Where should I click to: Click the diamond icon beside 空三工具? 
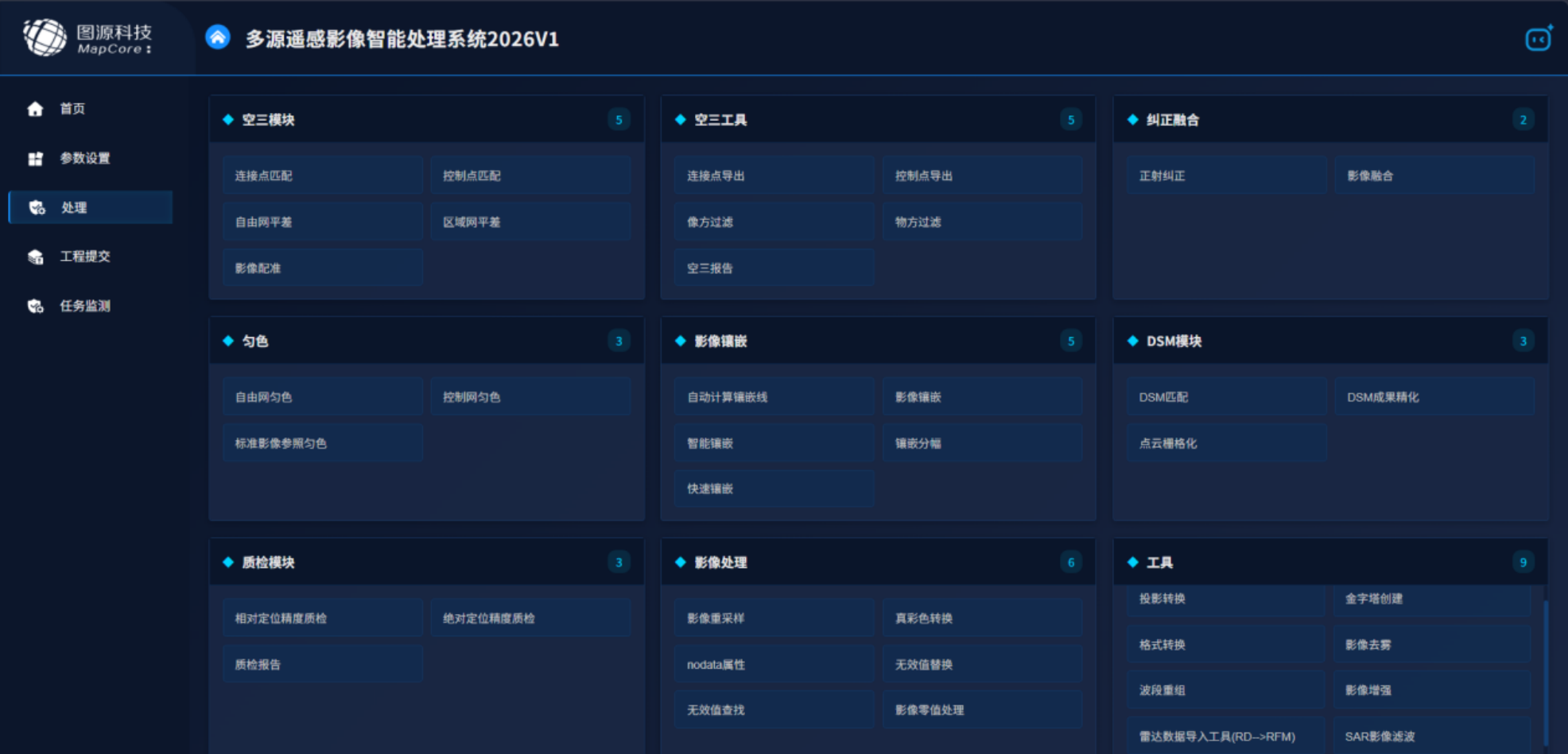tap(681, 119)
